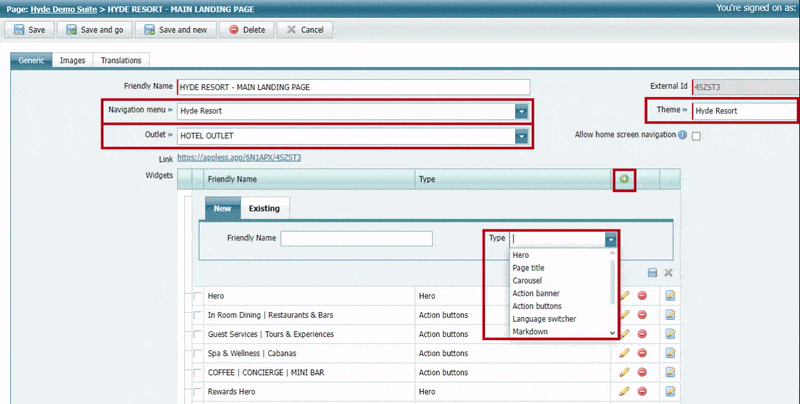Open detail editor for In Room Dining row

pyautogui.click(x=670, y=315)
